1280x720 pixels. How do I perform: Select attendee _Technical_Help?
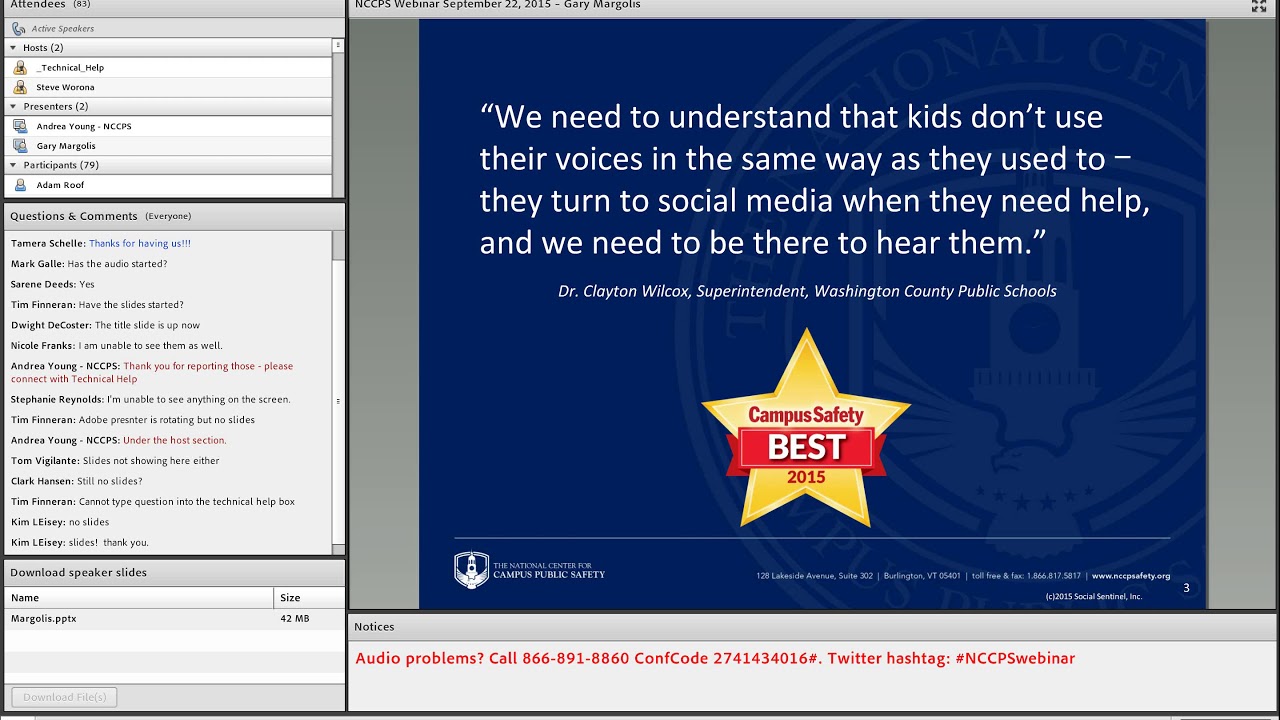[x=168, y=67]
